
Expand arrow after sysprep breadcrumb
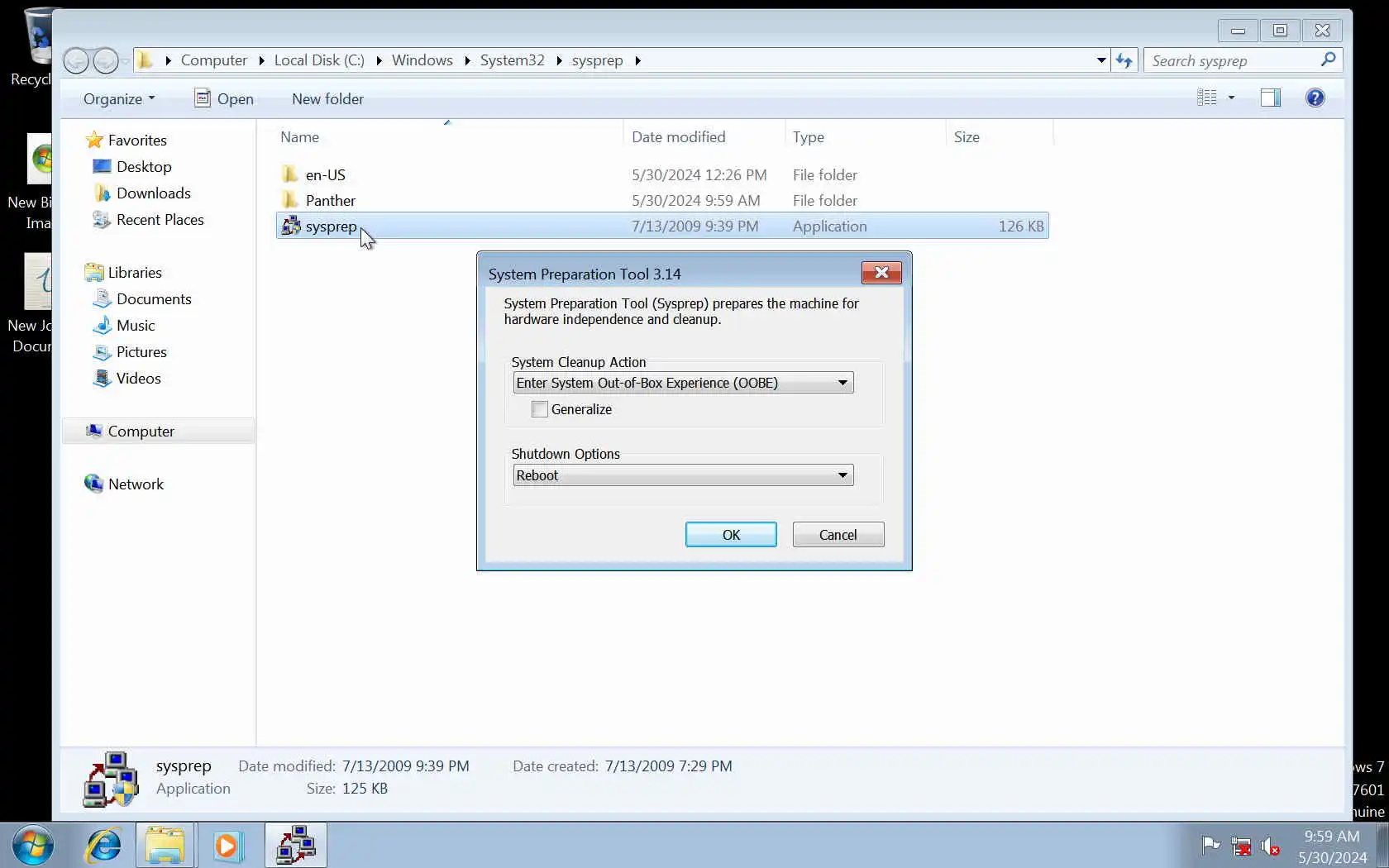(637, 60)
